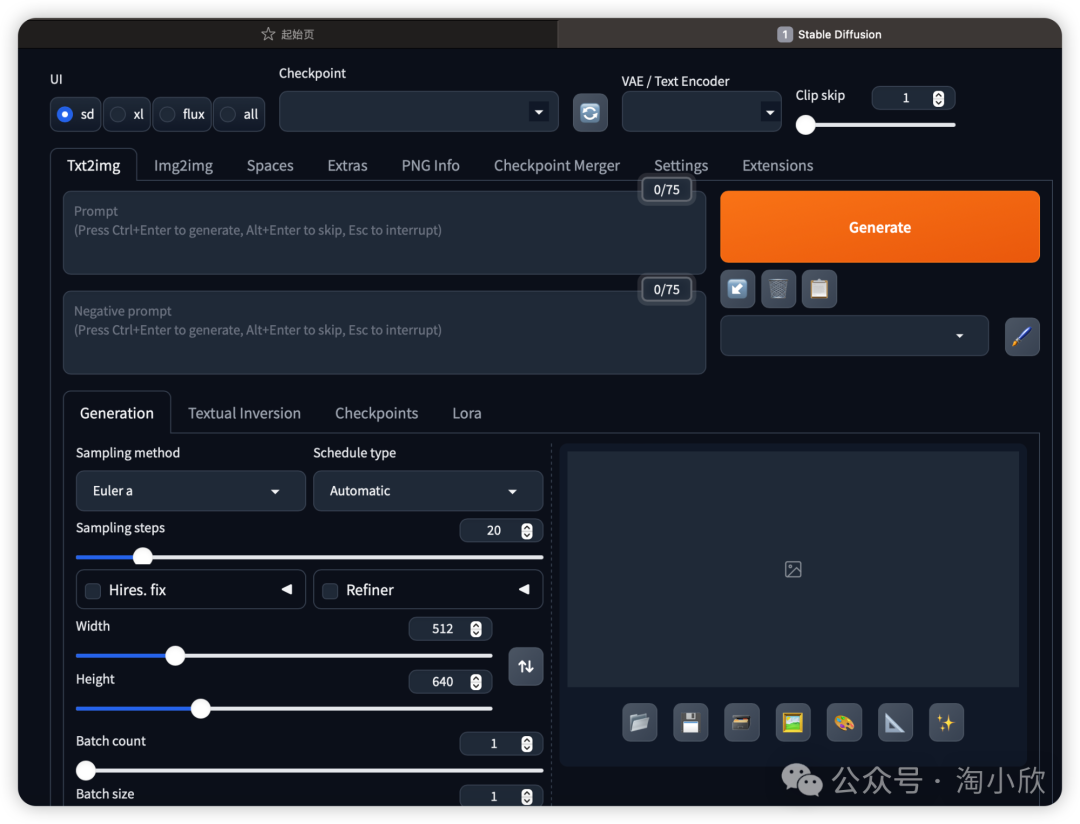
Task: Select the all UI radio button
Action: (x=228, y=114)
